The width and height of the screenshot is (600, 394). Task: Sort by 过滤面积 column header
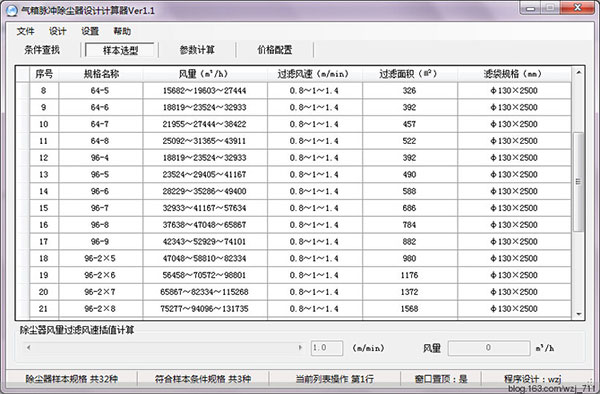409,74
